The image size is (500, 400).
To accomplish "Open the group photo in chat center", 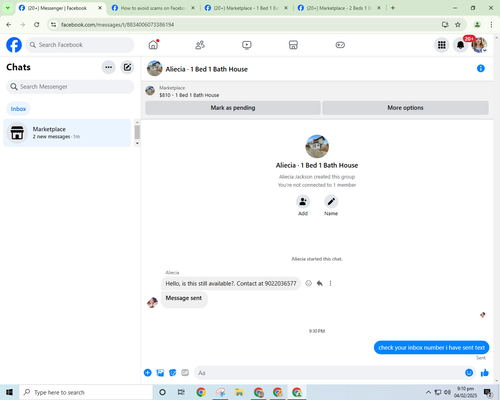I will pyautogui.click(x=317, y=146).
